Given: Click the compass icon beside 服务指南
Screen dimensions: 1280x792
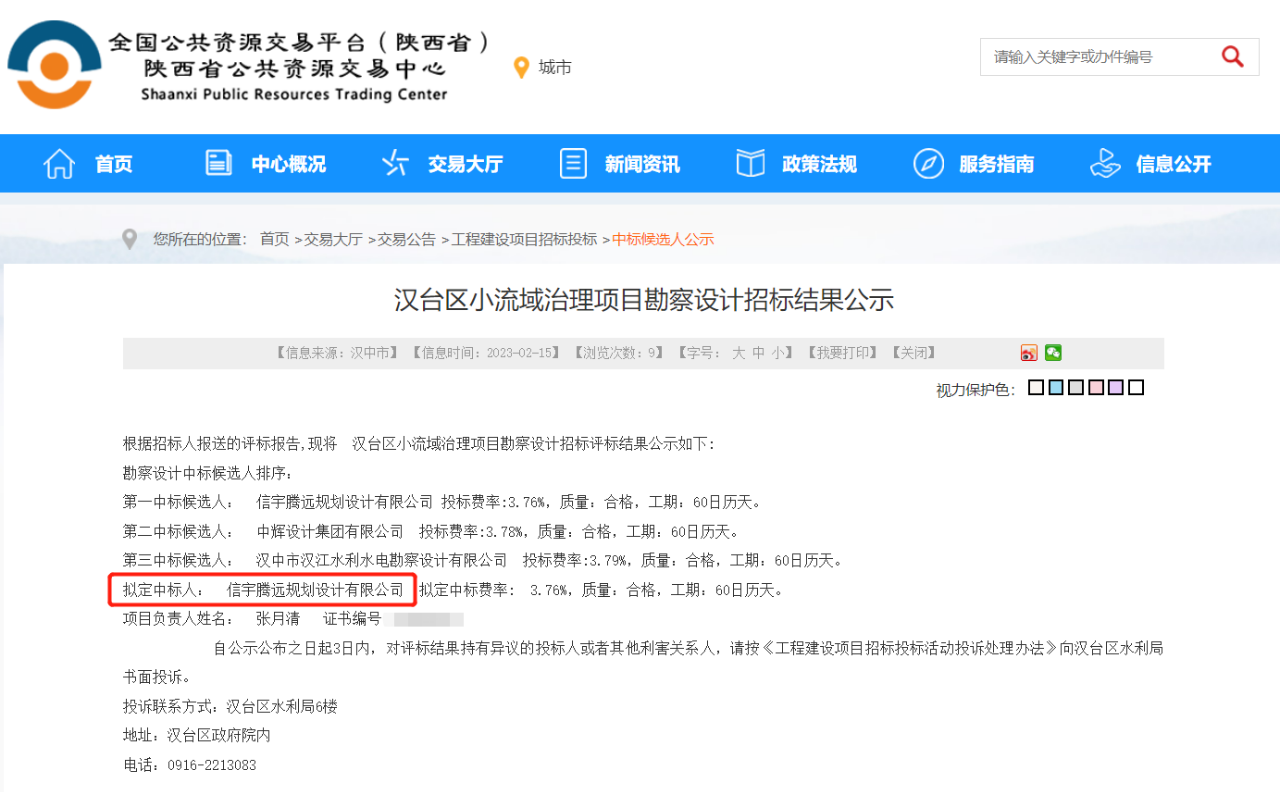Looking at the screenshot, I should [928, 163].
